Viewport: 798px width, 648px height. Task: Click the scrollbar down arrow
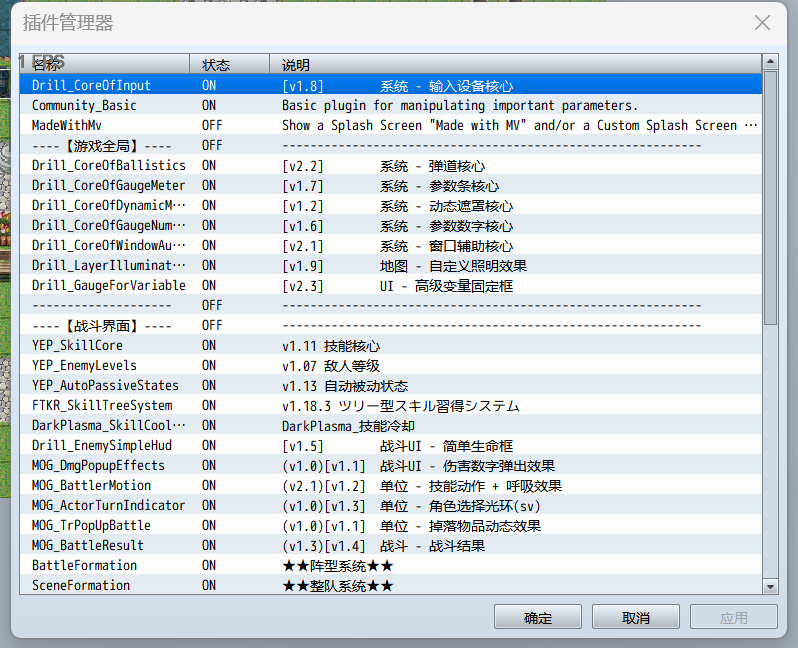click(x=770, y=586)
